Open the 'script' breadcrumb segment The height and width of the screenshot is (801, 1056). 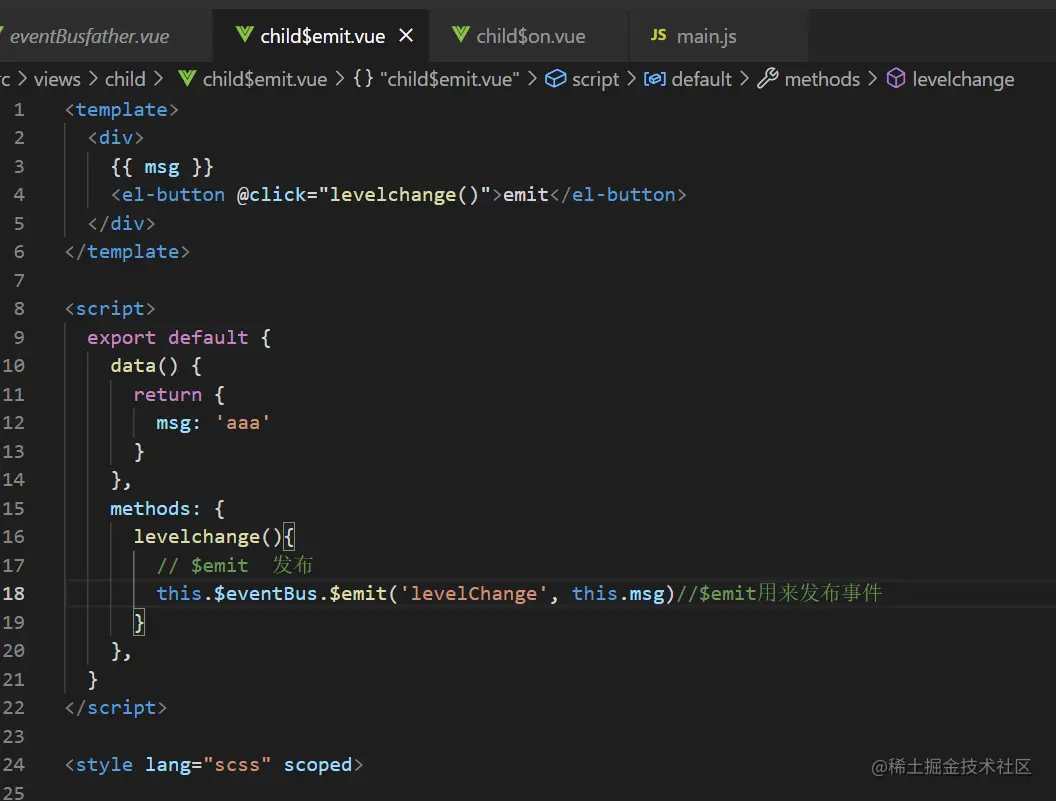(x=595, y=79)
